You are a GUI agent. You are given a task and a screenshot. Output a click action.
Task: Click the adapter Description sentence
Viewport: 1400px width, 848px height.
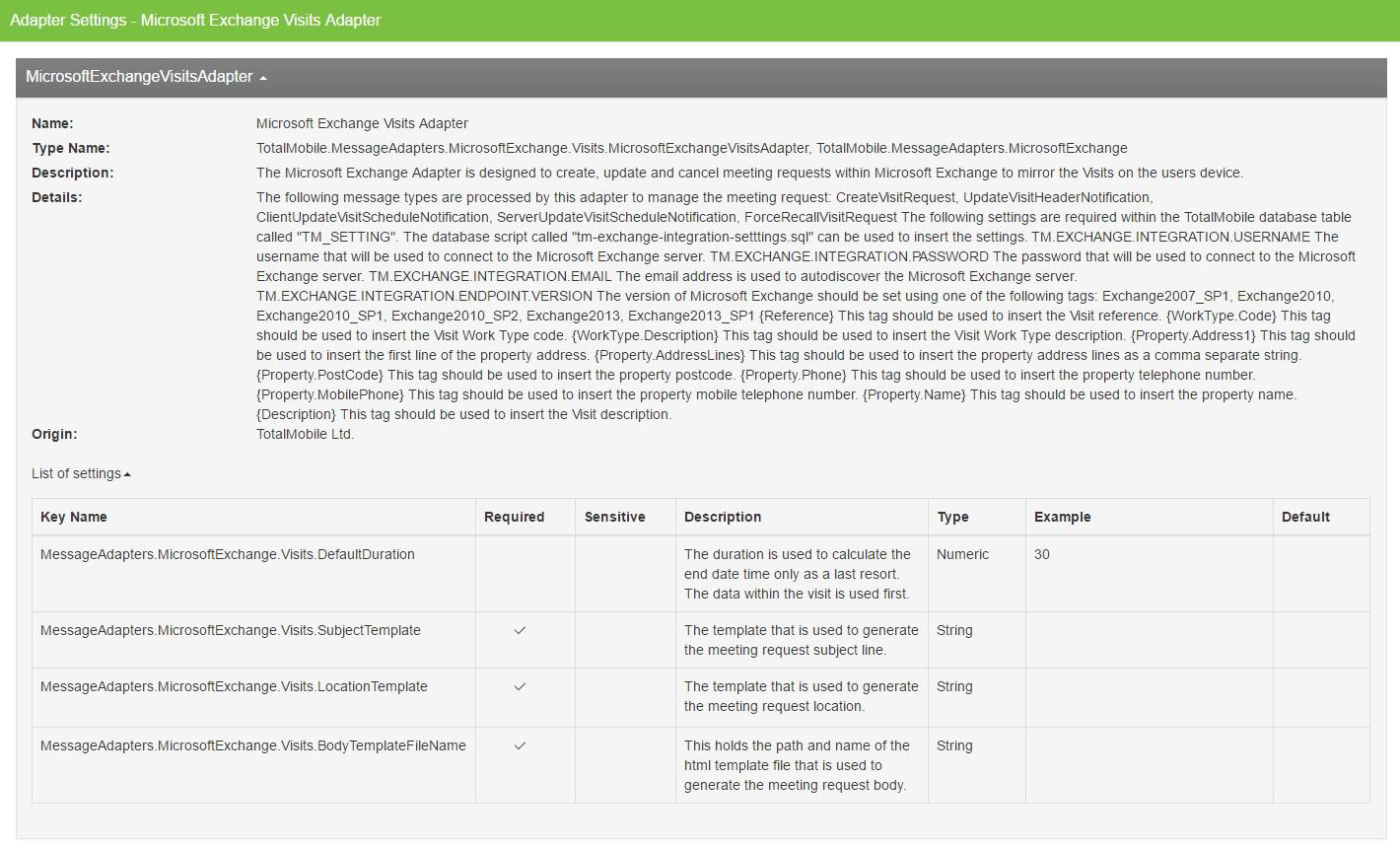click(x=749, y=173)
